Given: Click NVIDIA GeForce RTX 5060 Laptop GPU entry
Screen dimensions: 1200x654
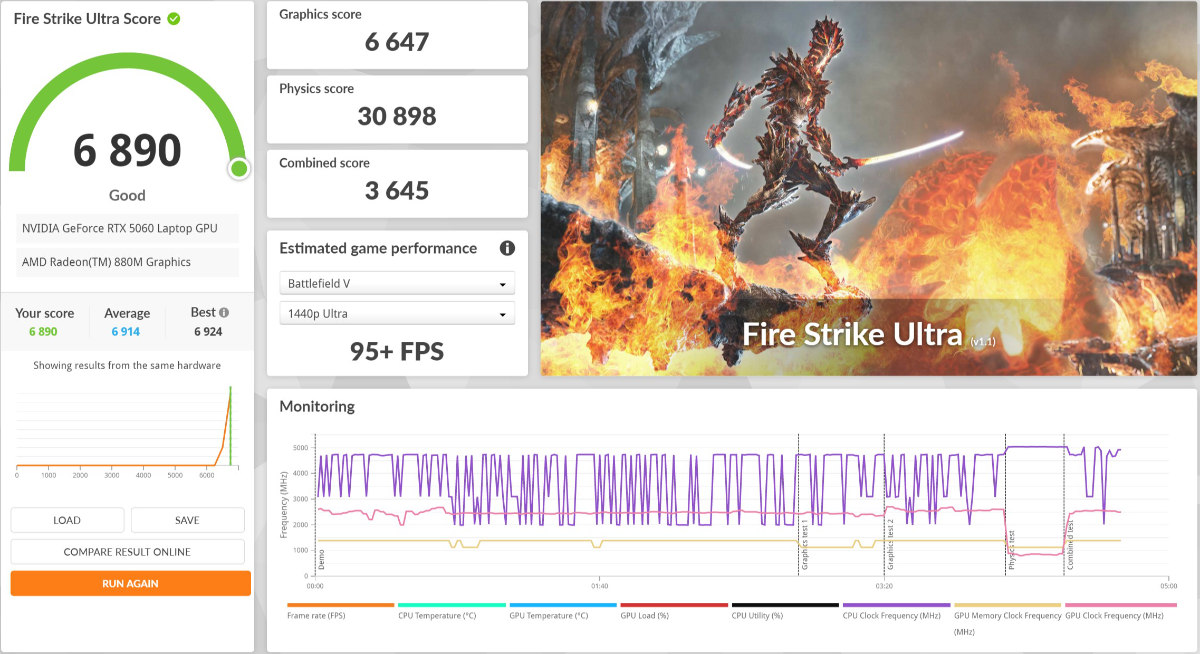Looking at the screenshot, I should pos(127,228).
